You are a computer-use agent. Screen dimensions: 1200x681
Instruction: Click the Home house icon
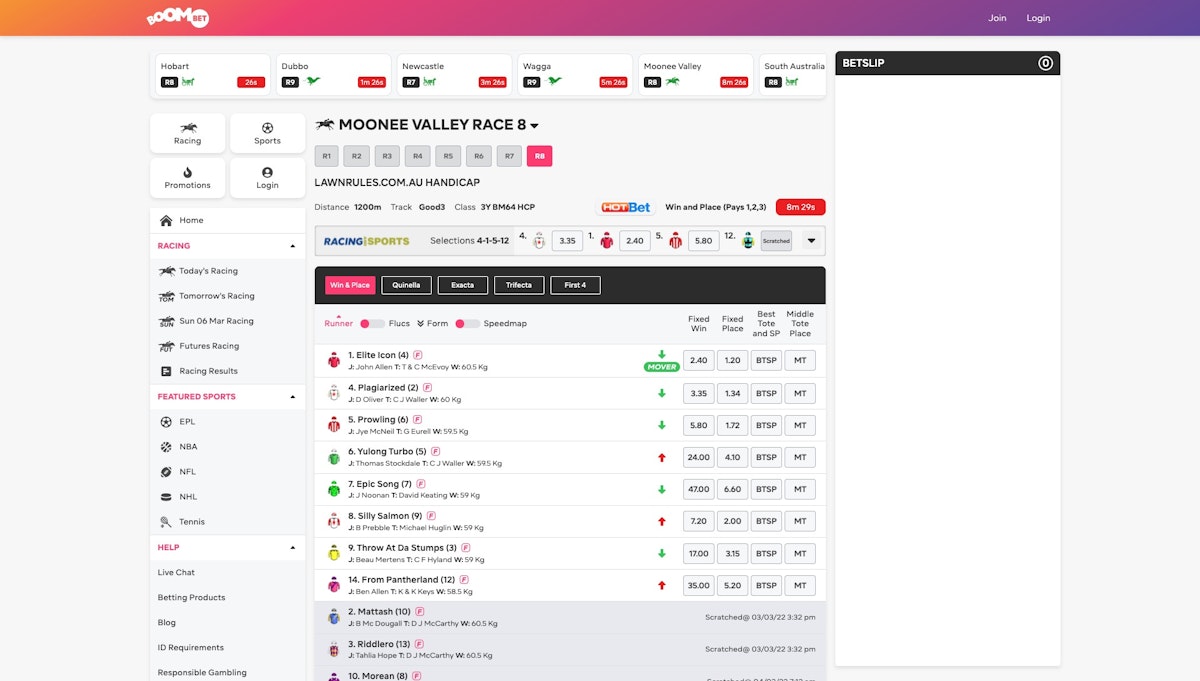166,220
